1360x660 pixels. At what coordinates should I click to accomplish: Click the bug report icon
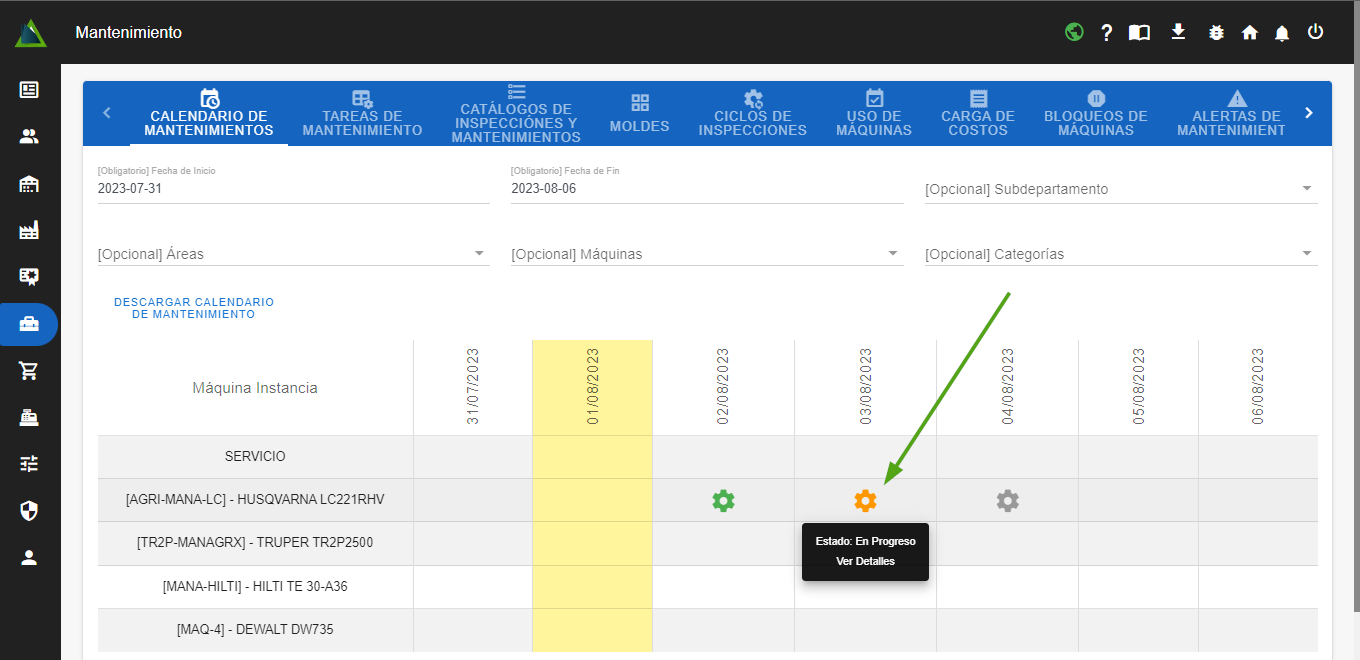(x=1216, y=33)
